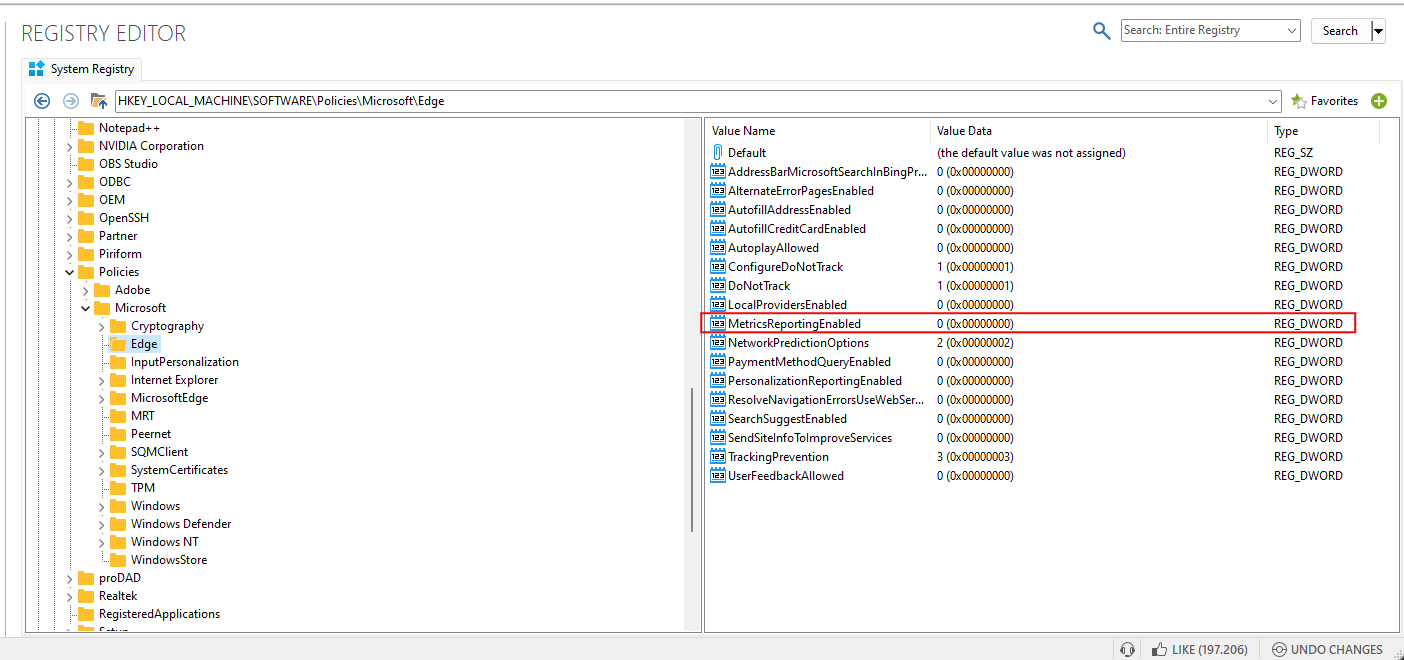Screen dimensions: 1404x660
Task: Click the Default string value paperclip icon
Action: 717,153
